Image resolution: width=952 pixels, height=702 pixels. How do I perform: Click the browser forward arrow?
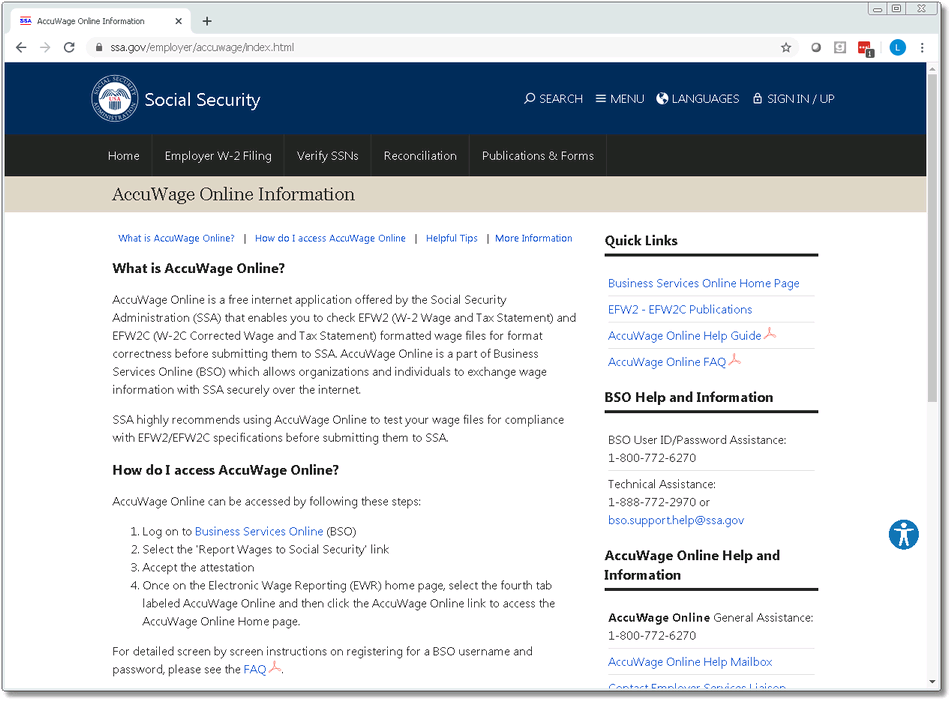(45, 47)
